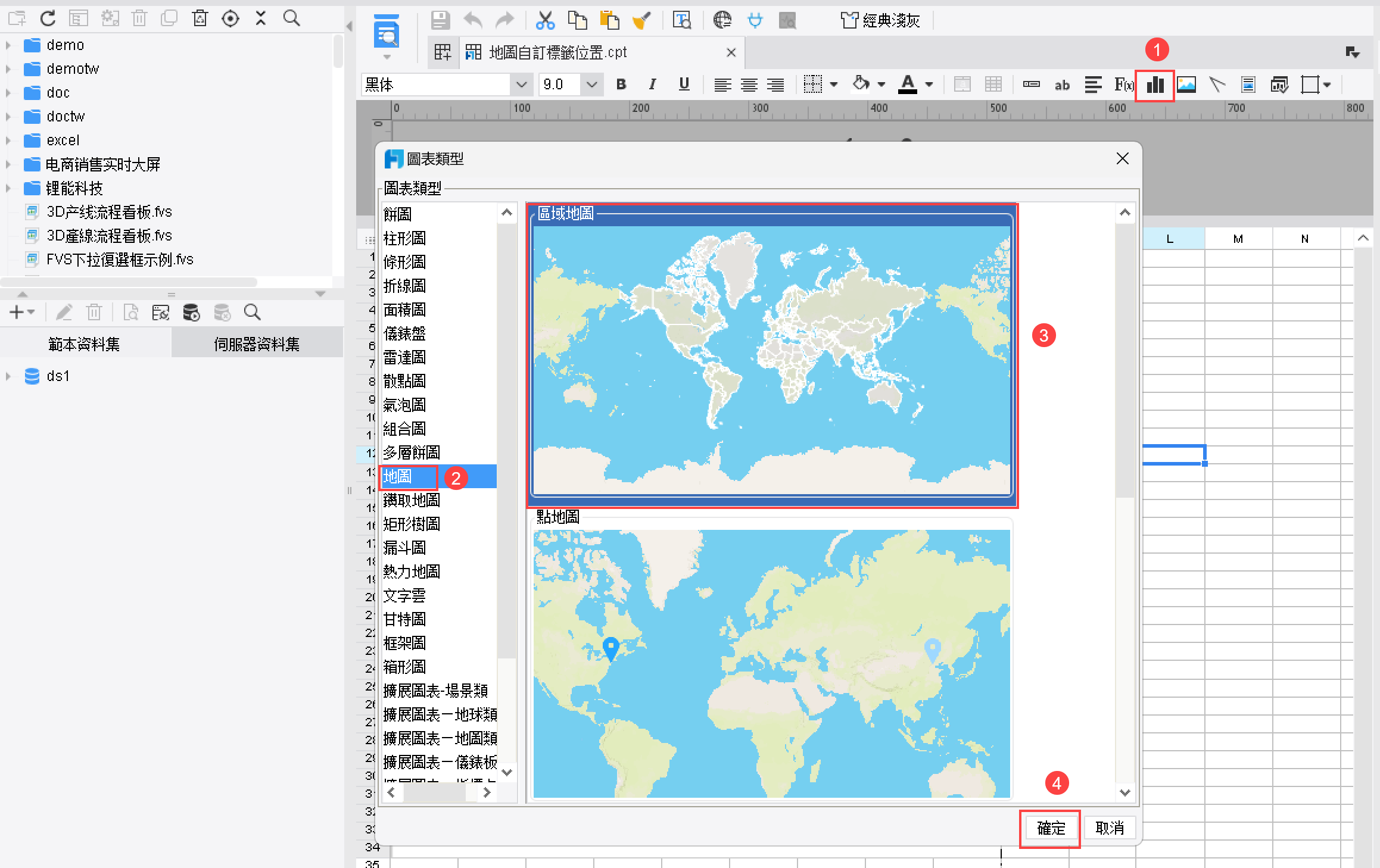Image resolution: width=1380 pixels, height=868 pixels.
Task: Click the edit pencil icon in dataset panel
Action: (64, 312)
